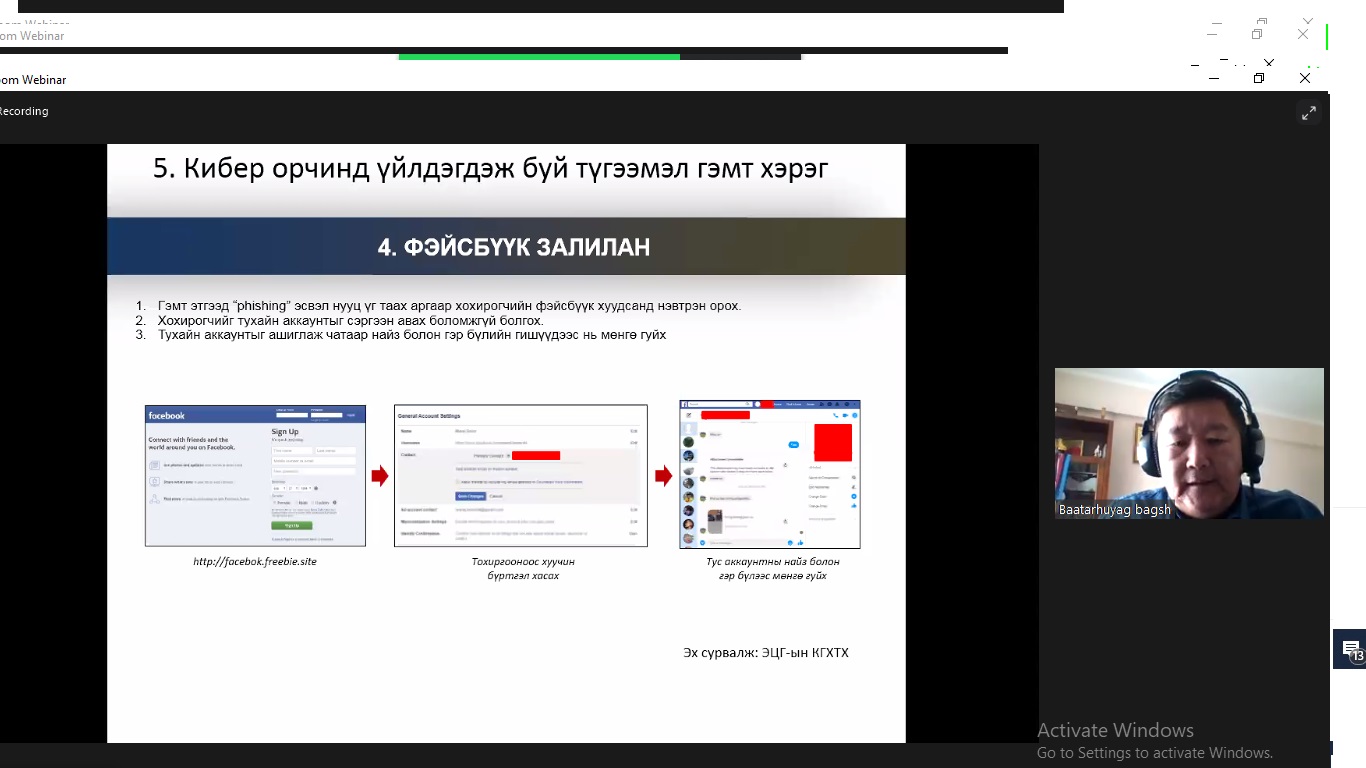
Task: Click the Activate Windows watermark text
Action: pyautogui.click(x=1115, y=730)
